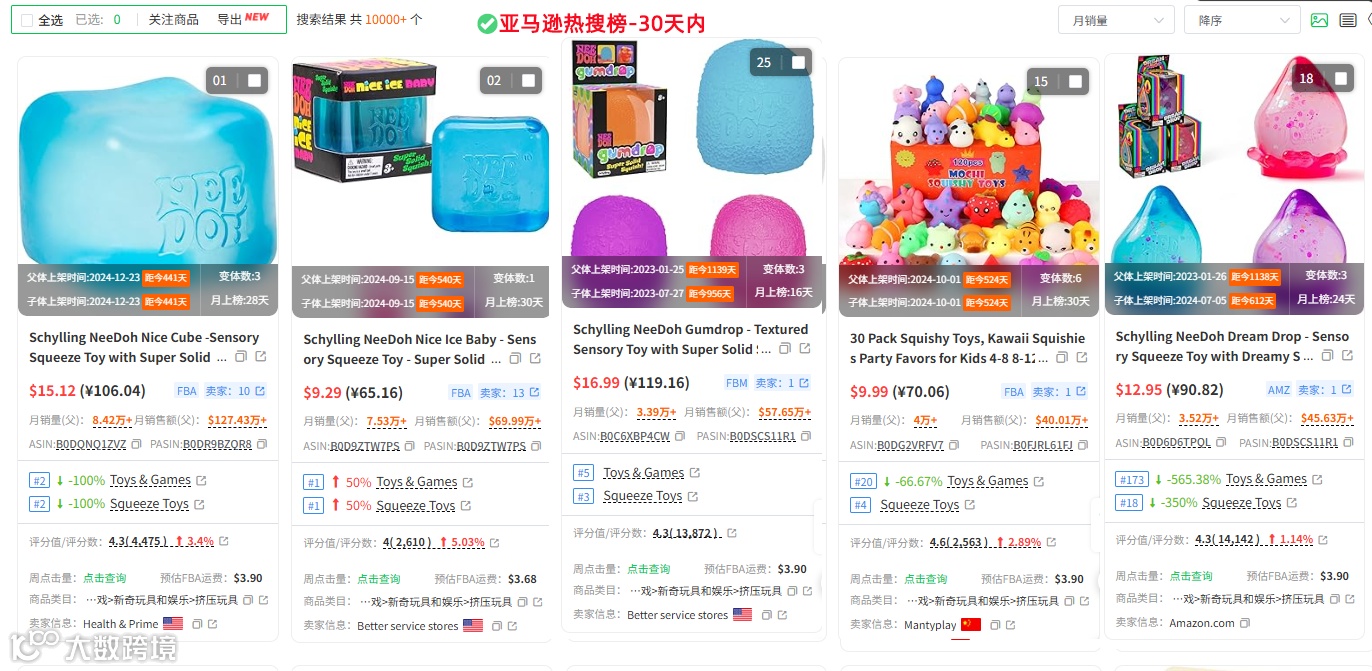Tick checkbox on product card 01
The image size is (1372, 671).
255,81
